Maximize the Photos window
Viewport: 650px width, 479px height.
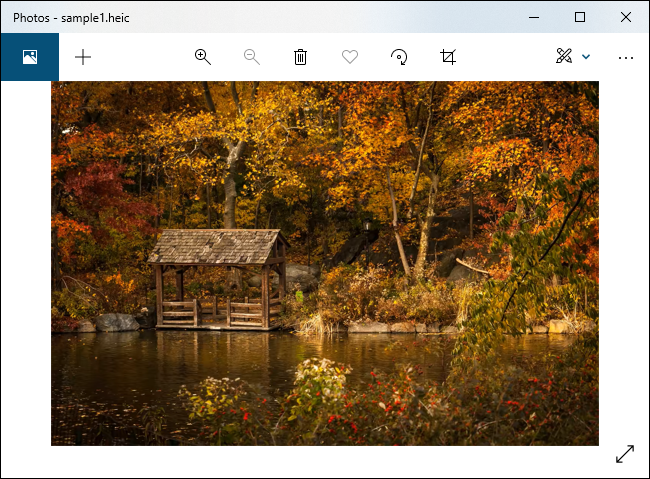(x=580, y=17)
